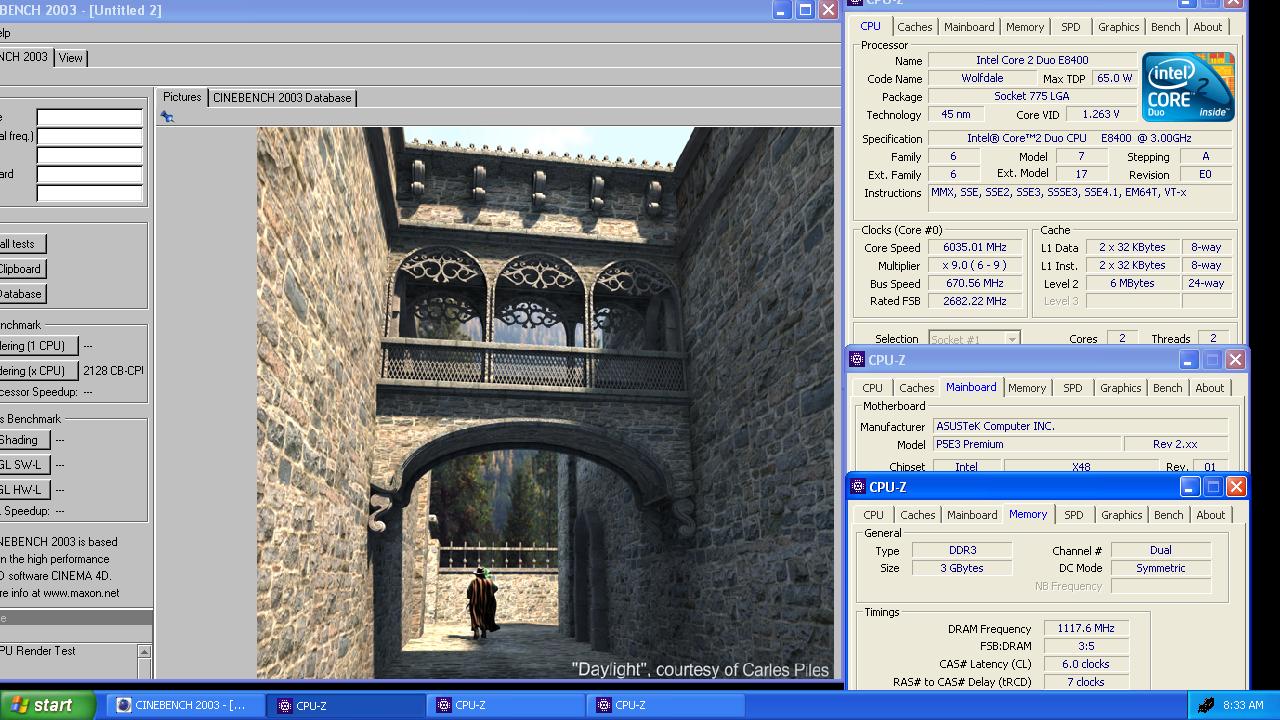Click the Rendering (x CPU) button
Image resolution: width=1280 pixels, height=720 pixels.
coord(38,371)
